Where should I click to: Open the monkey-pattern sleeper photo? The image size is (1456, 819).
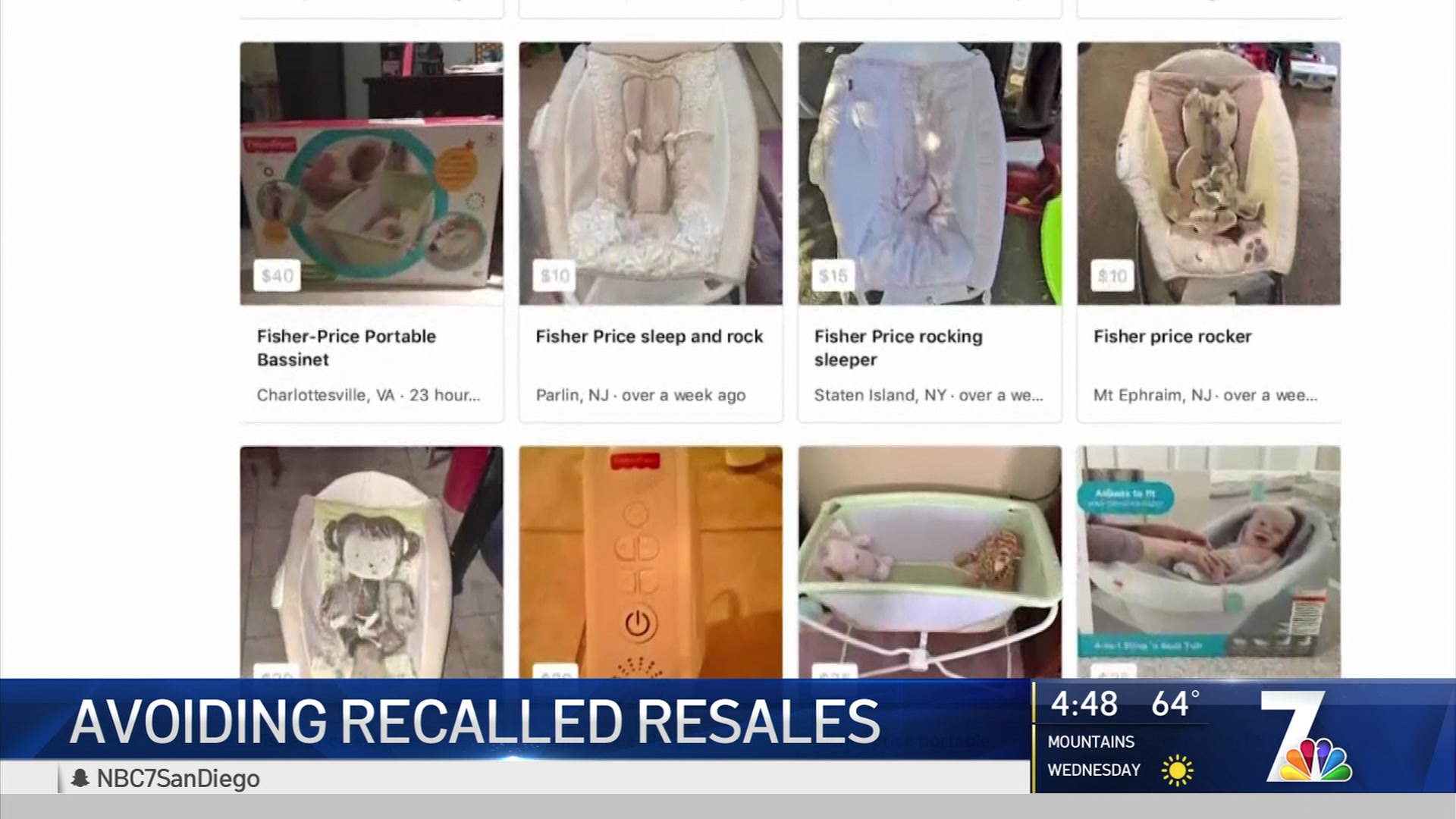tap(372, 562)
